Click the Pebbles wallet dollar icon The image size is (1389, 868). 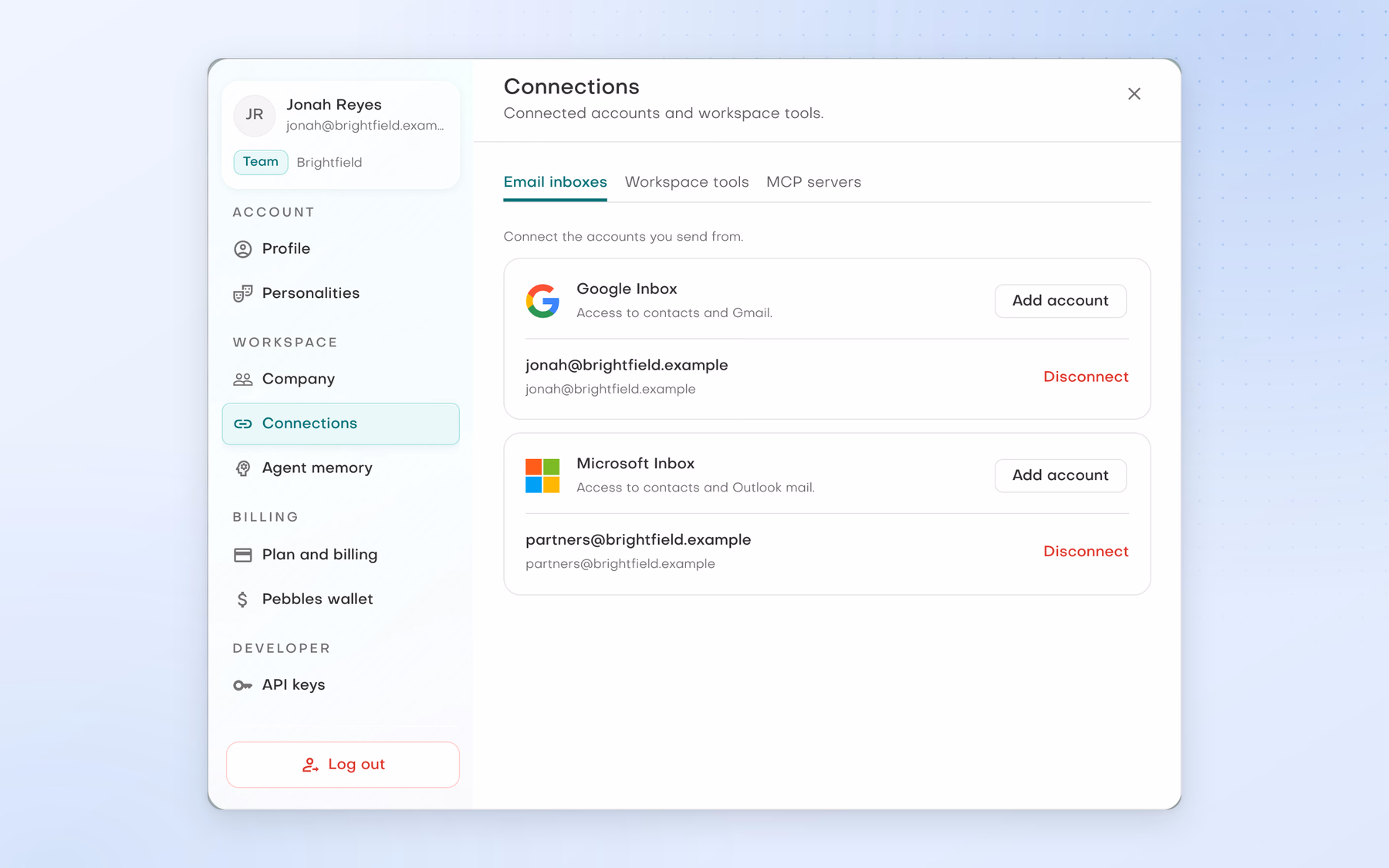[243, 599]
